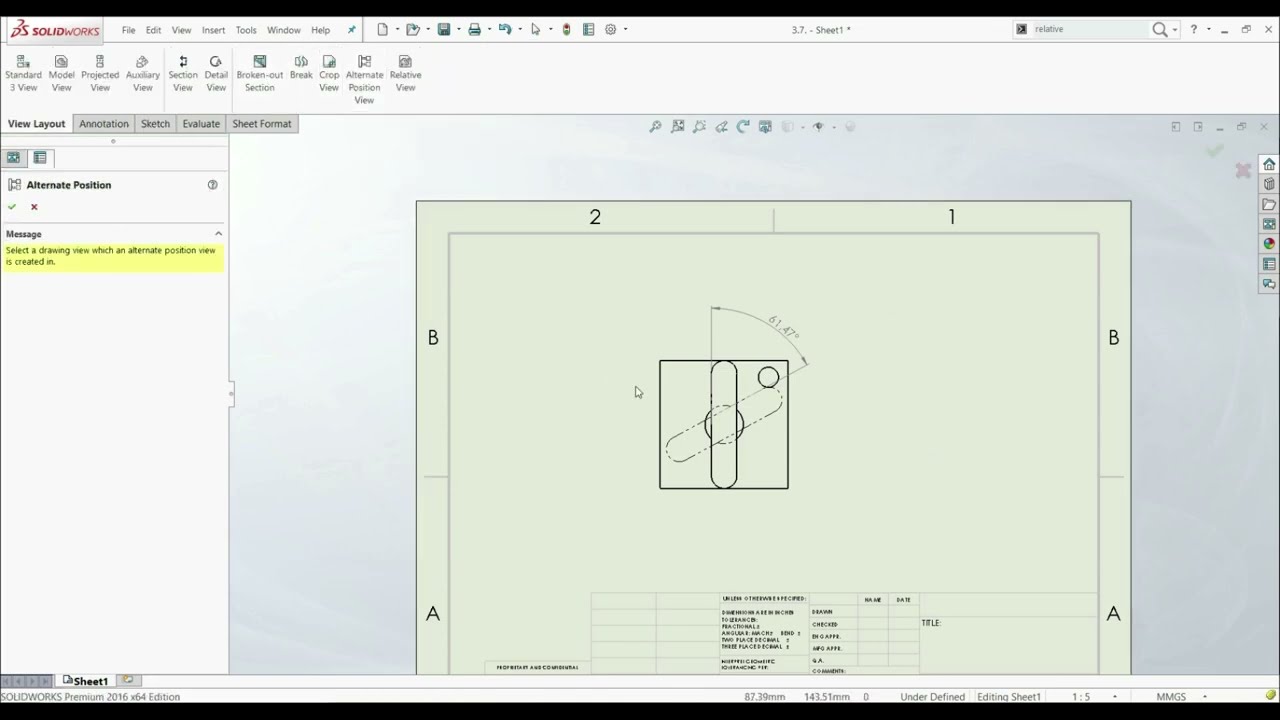Cancel Alternate Position with red X
Image resolution: width=1280 pixels, height=720 pixels.
34,207
